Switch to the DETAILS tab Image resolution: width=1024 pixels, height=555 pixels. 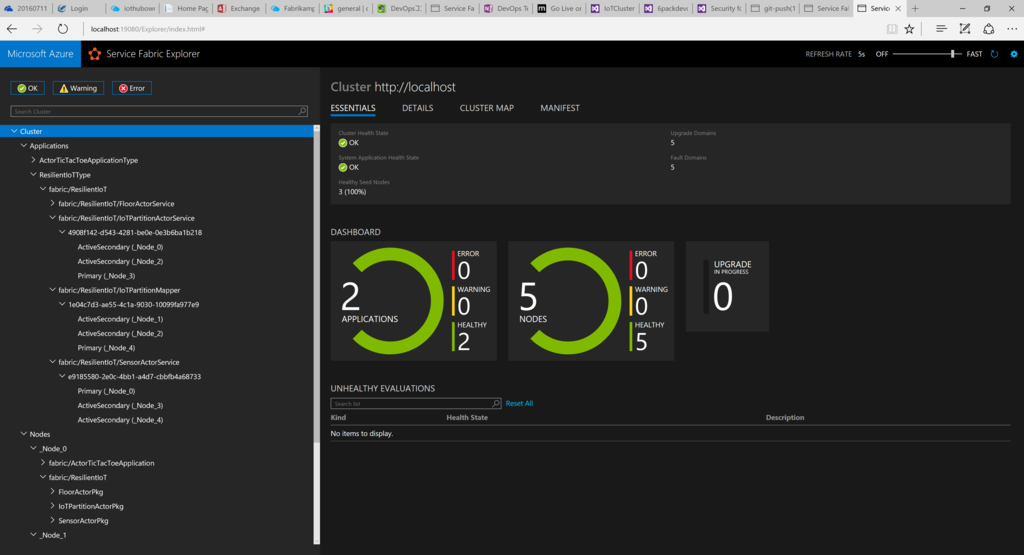[x=417, y=108]
